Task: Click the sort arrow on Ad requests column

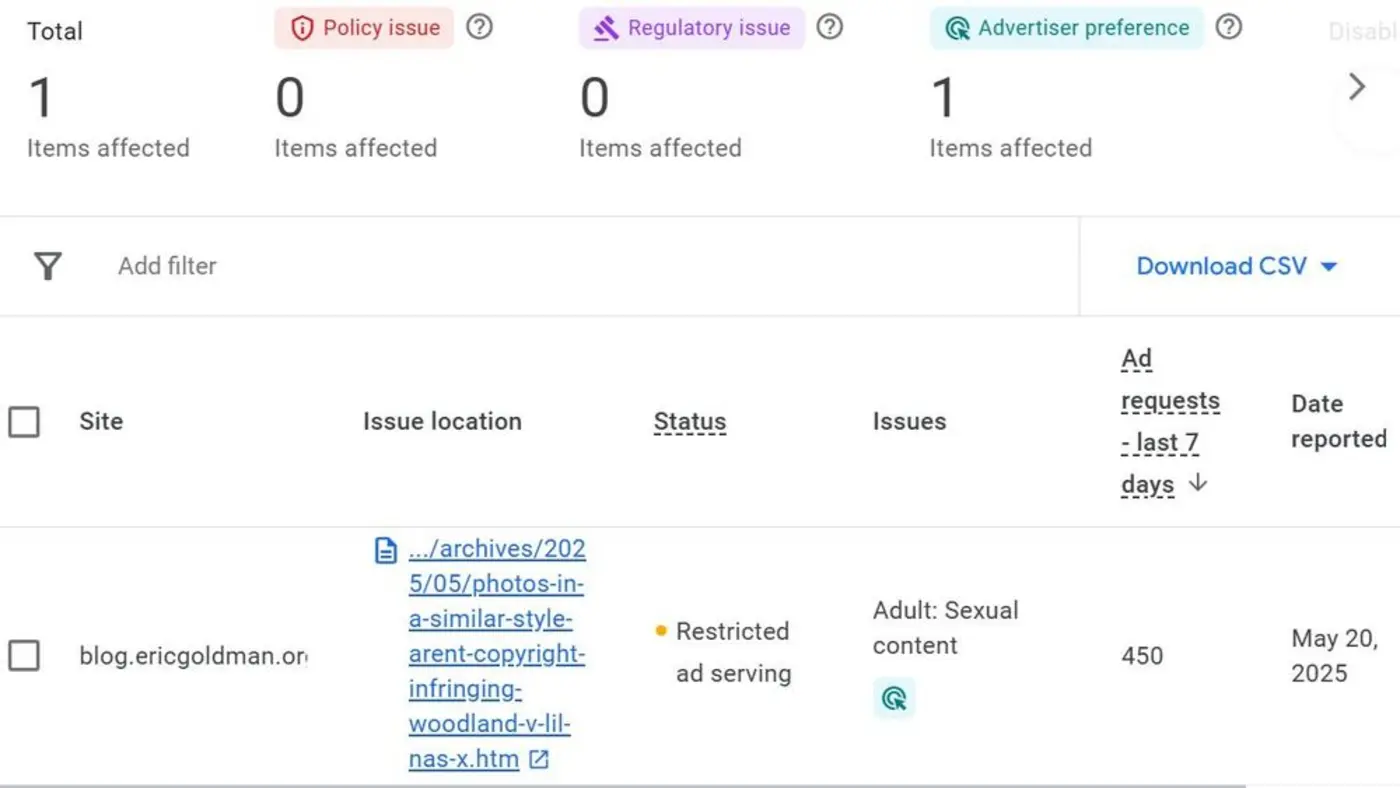Action: [x=1197, y=483]
